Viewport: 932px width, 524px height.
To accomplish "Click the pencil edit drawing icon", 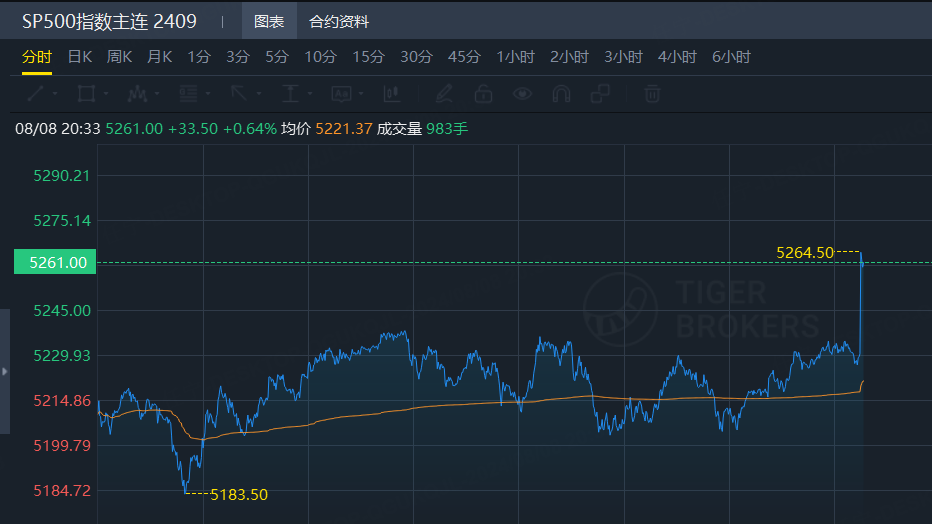I will [444, 94].
